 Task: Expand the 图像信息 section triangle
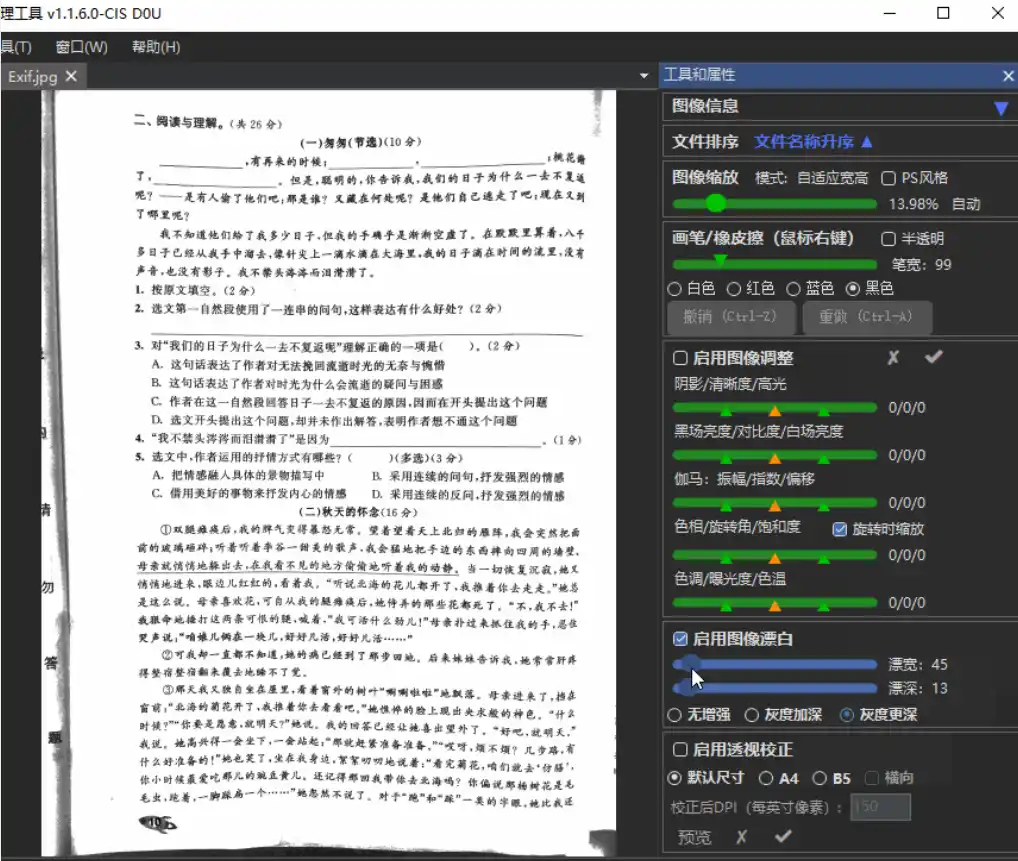point(1000,108)
